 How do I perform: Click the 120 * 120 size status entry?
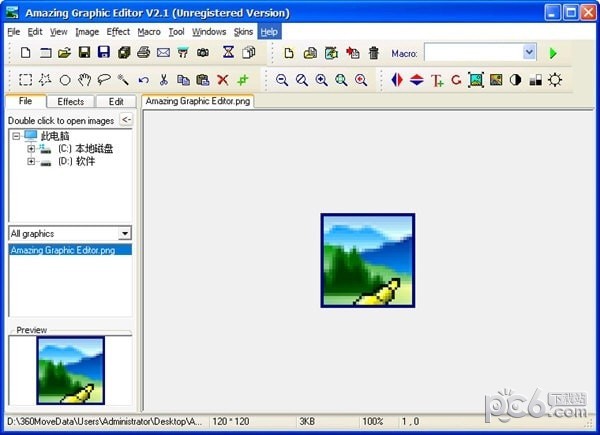click(x=231, y=421)
